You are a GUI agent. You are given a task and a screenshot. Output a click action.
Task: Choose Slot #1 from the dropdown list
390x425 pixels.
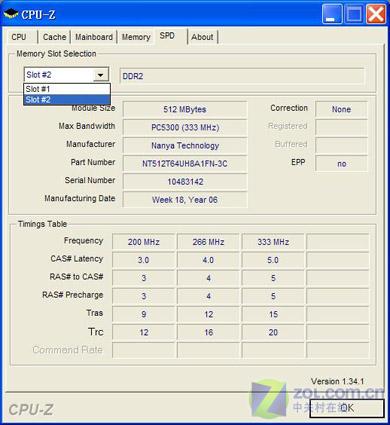pos(67,89)
